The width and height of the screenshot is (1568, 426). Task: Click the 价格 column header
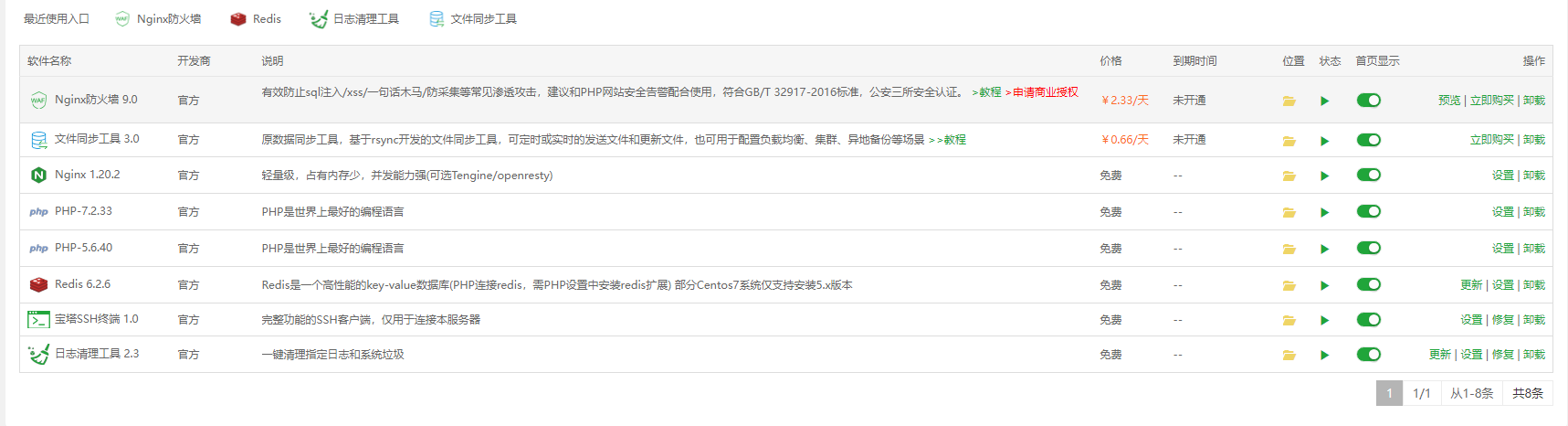1110,61
